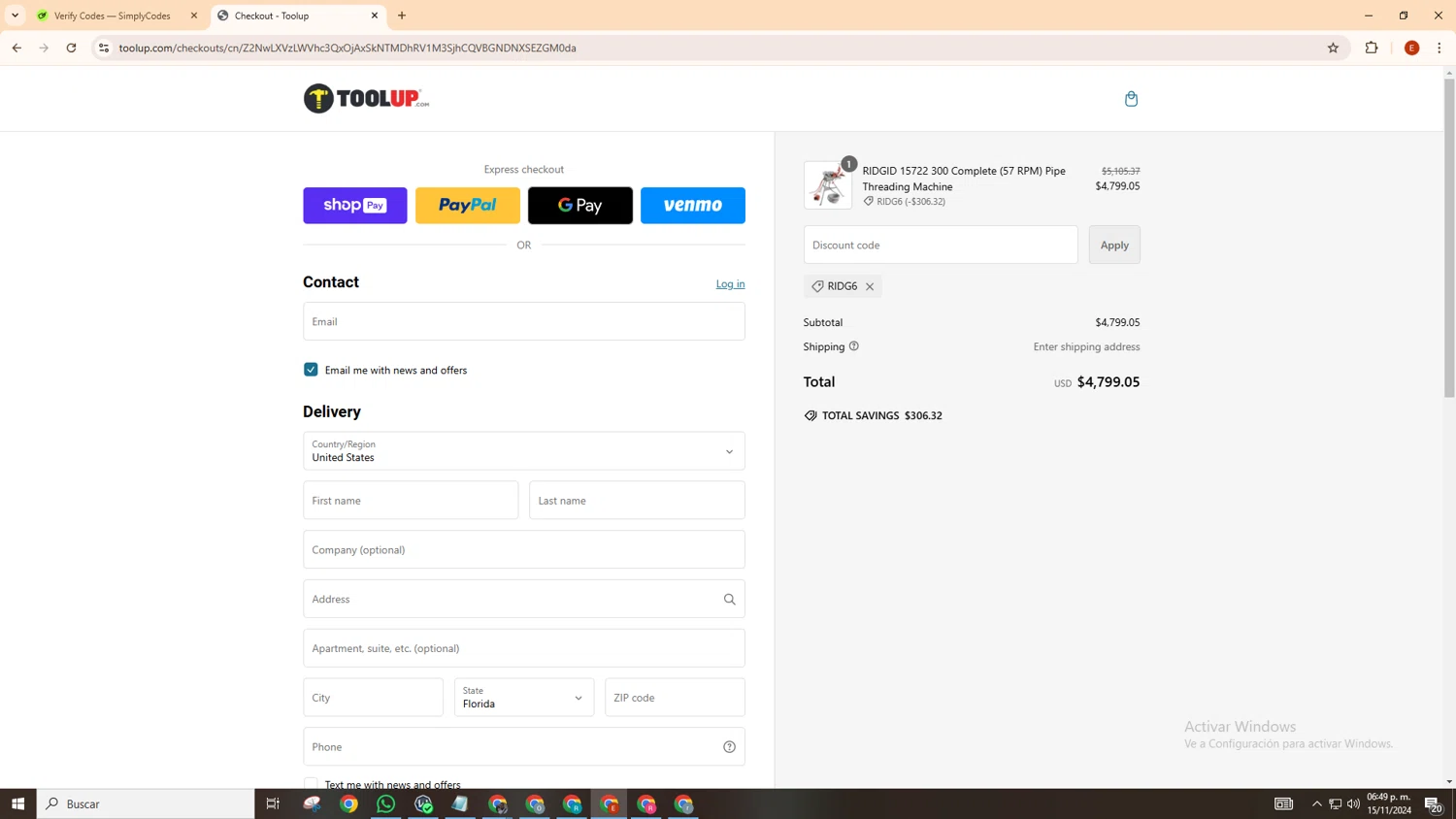
Task: Click Apartment, suite, etc. field
Action: tap(524, 648)
